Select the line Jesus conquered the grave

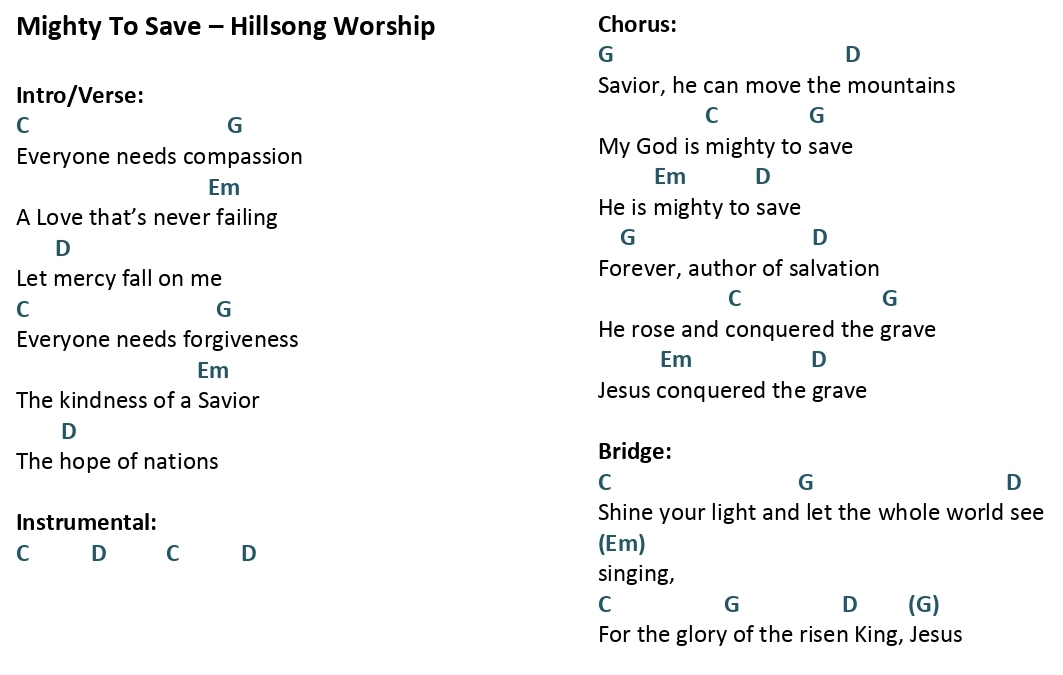(x=732, y=391)
